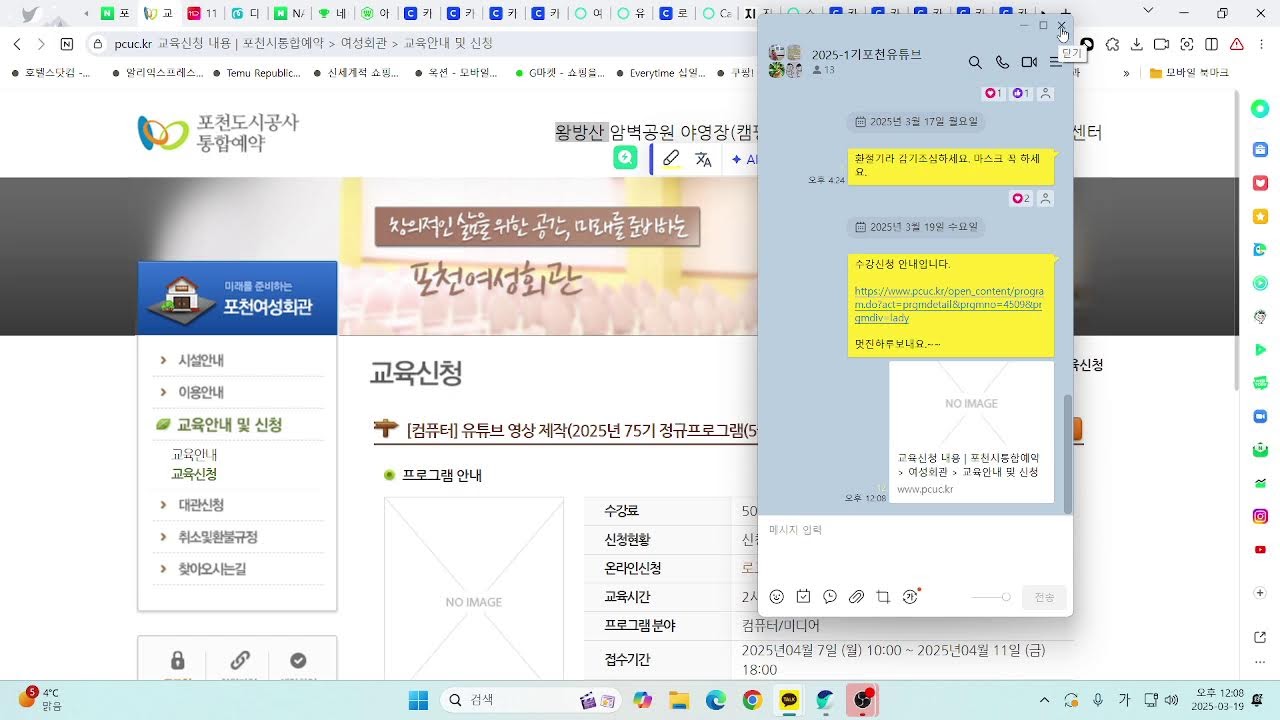This screenshot has width=1280, height=720.
Task: Open the browser extensions puzzle icon
Action: pyautogui.click(x=1111, y=44)
